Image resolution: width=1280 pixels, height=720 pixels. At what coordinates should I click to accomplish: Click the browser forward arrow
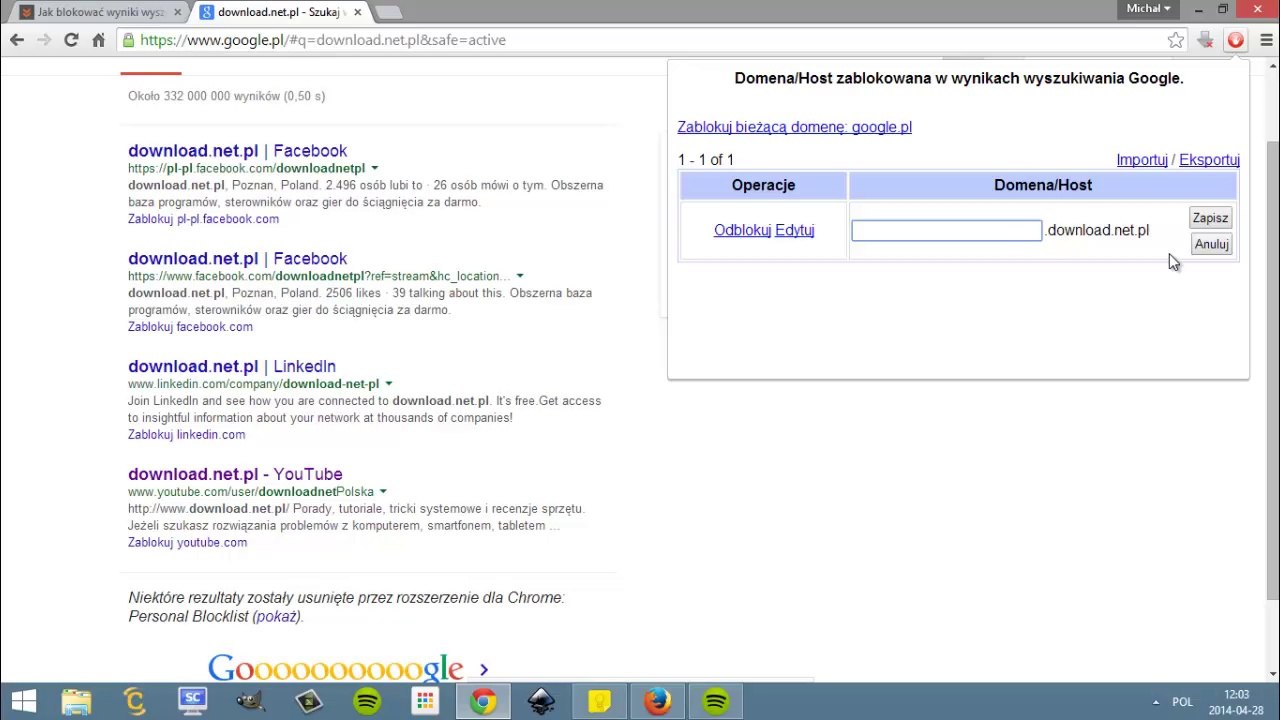(x=44, y=40)
